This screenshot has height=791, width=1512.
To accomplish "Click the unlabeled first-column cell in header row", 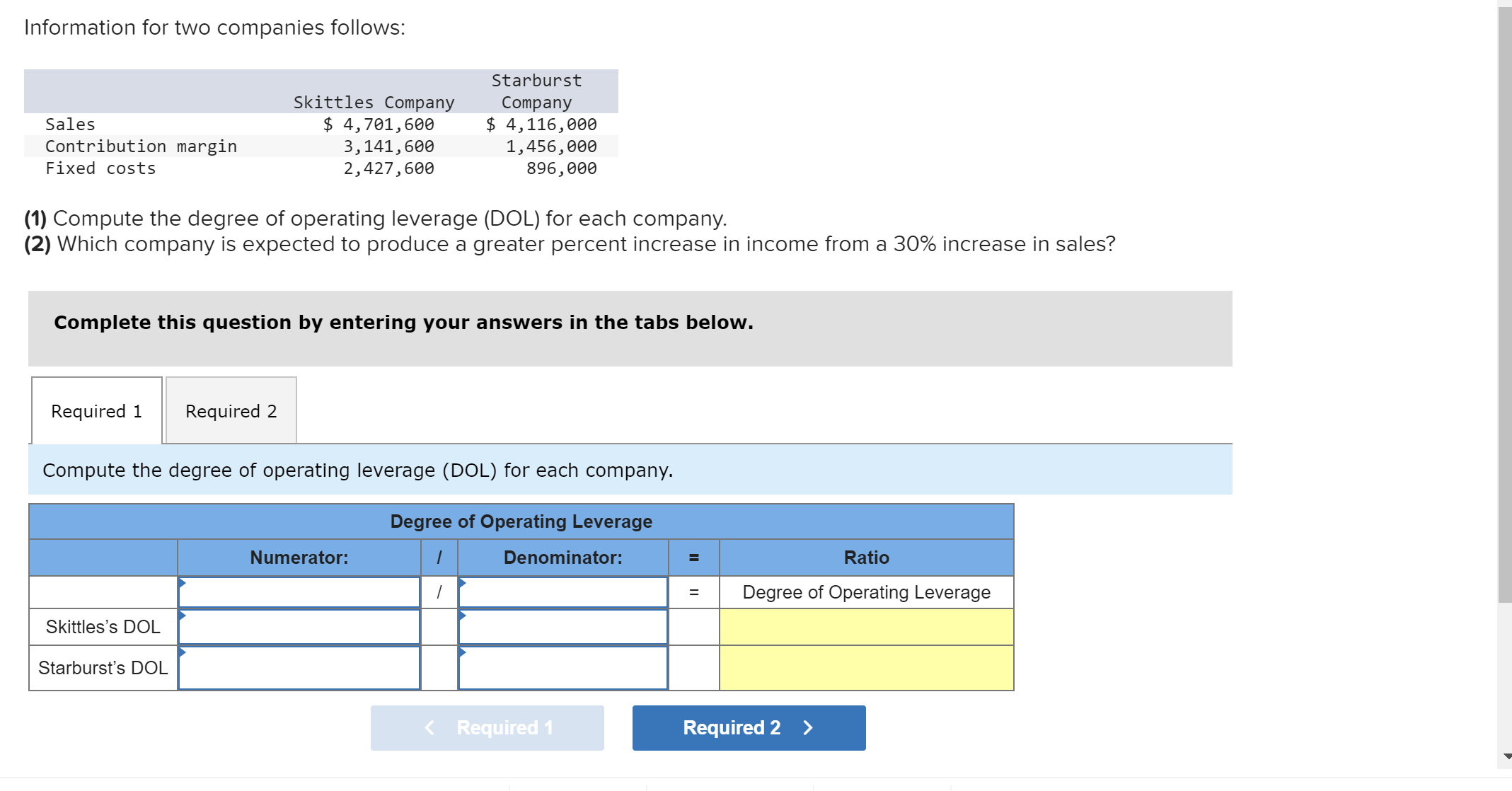I will pyautogui.click(x=103, y=592).
